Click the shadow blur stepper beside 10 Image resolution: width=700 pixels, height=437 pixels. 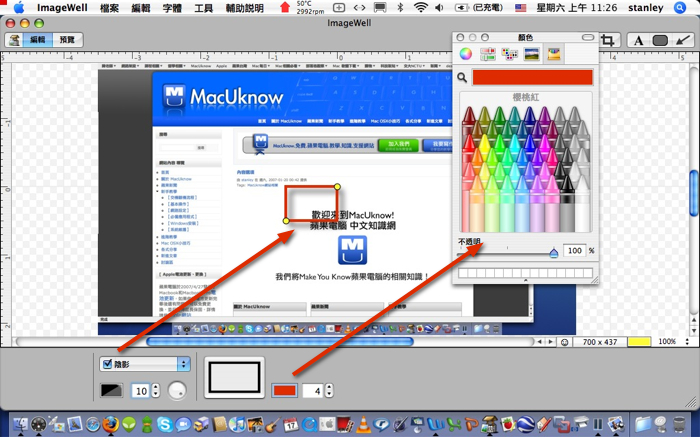[x=155, y=391]
